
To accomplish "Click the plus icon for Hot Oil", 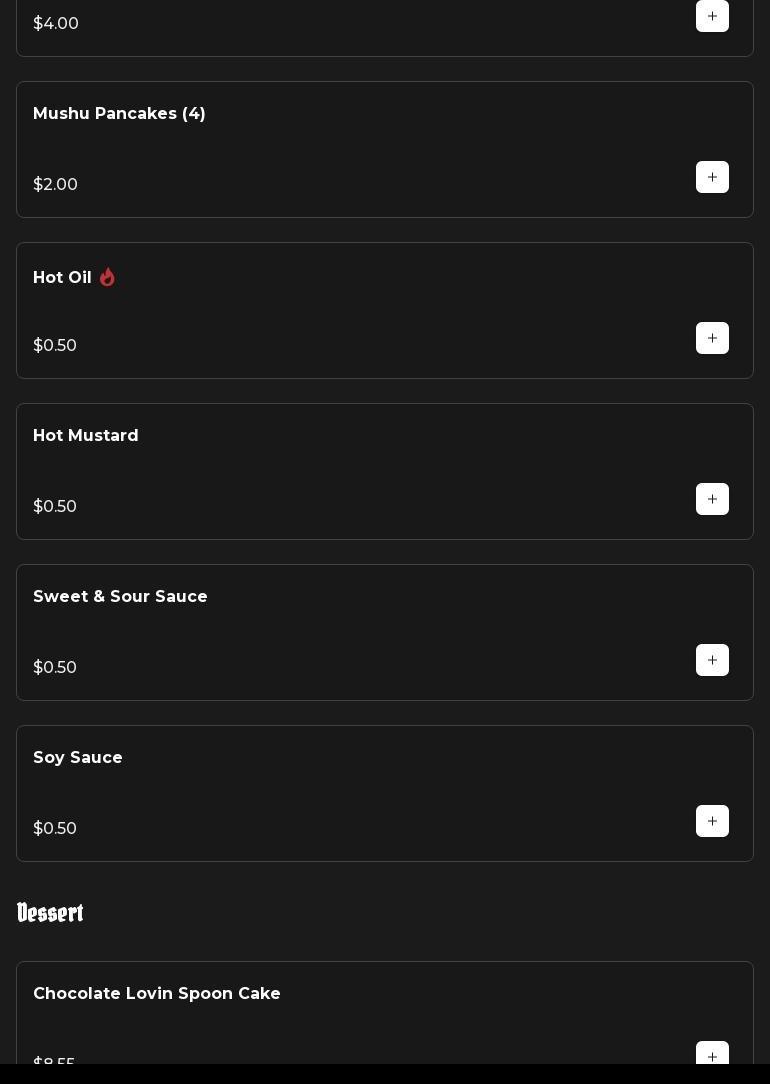I will [712, 338].
